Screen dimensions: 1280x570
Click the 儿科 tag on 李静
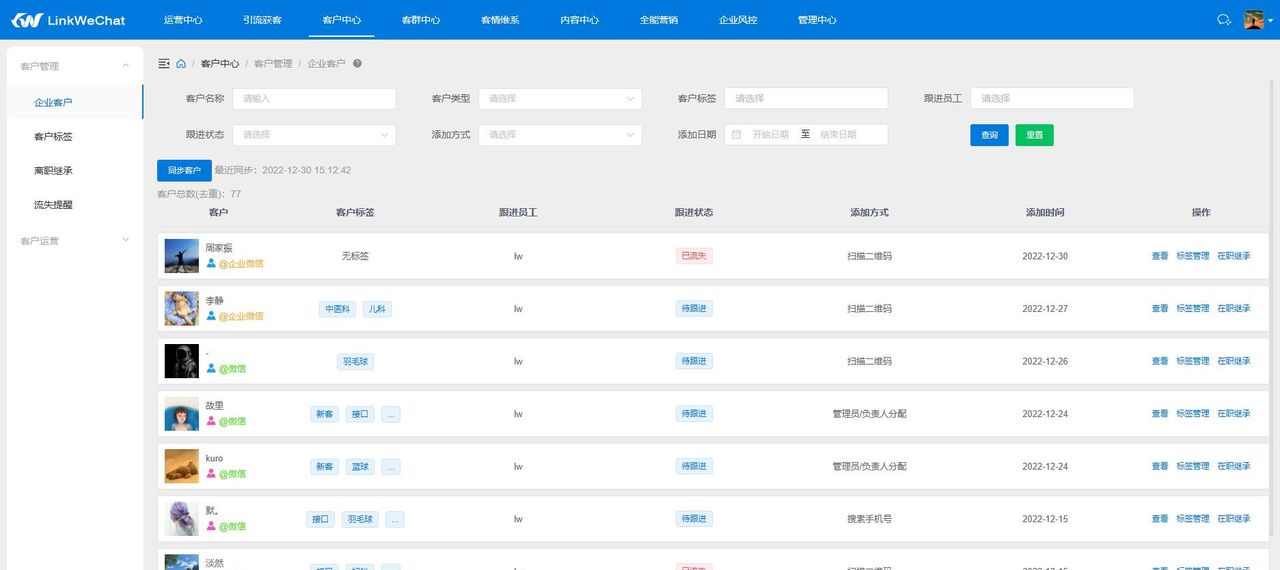(x=377, y=309)
